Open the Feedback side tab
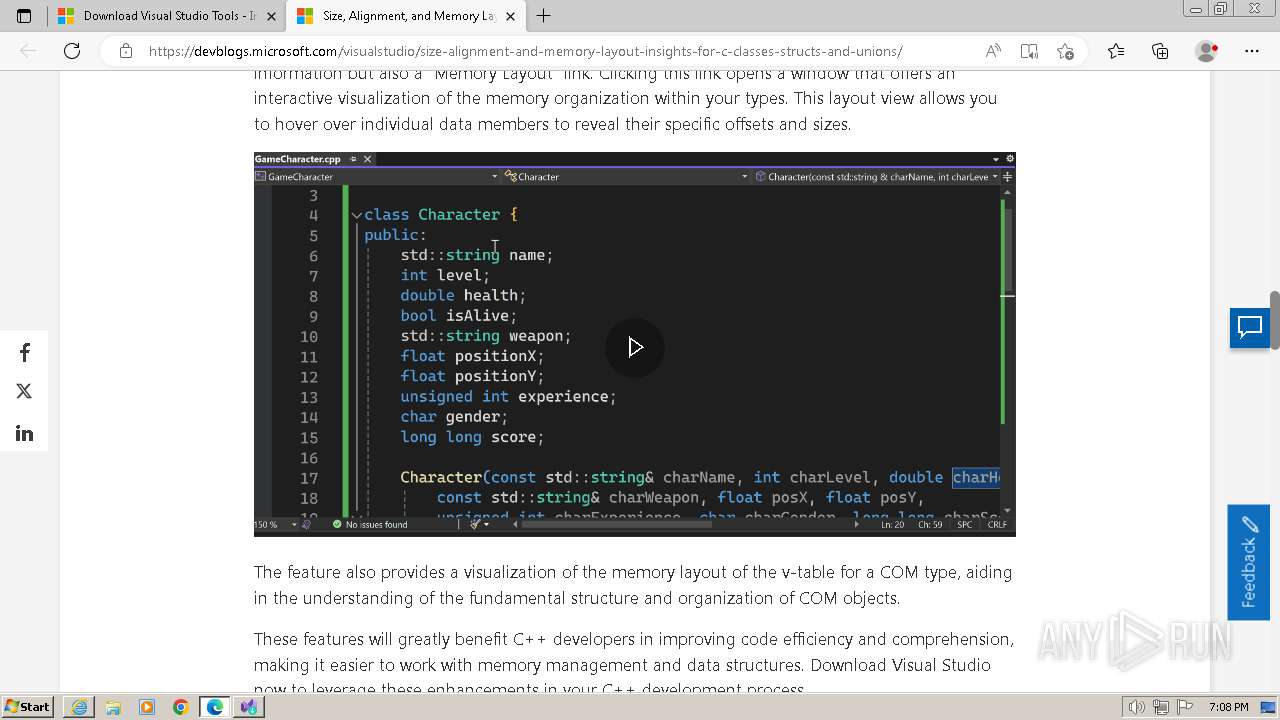The image size is (1280, 720). point(1248,562)
